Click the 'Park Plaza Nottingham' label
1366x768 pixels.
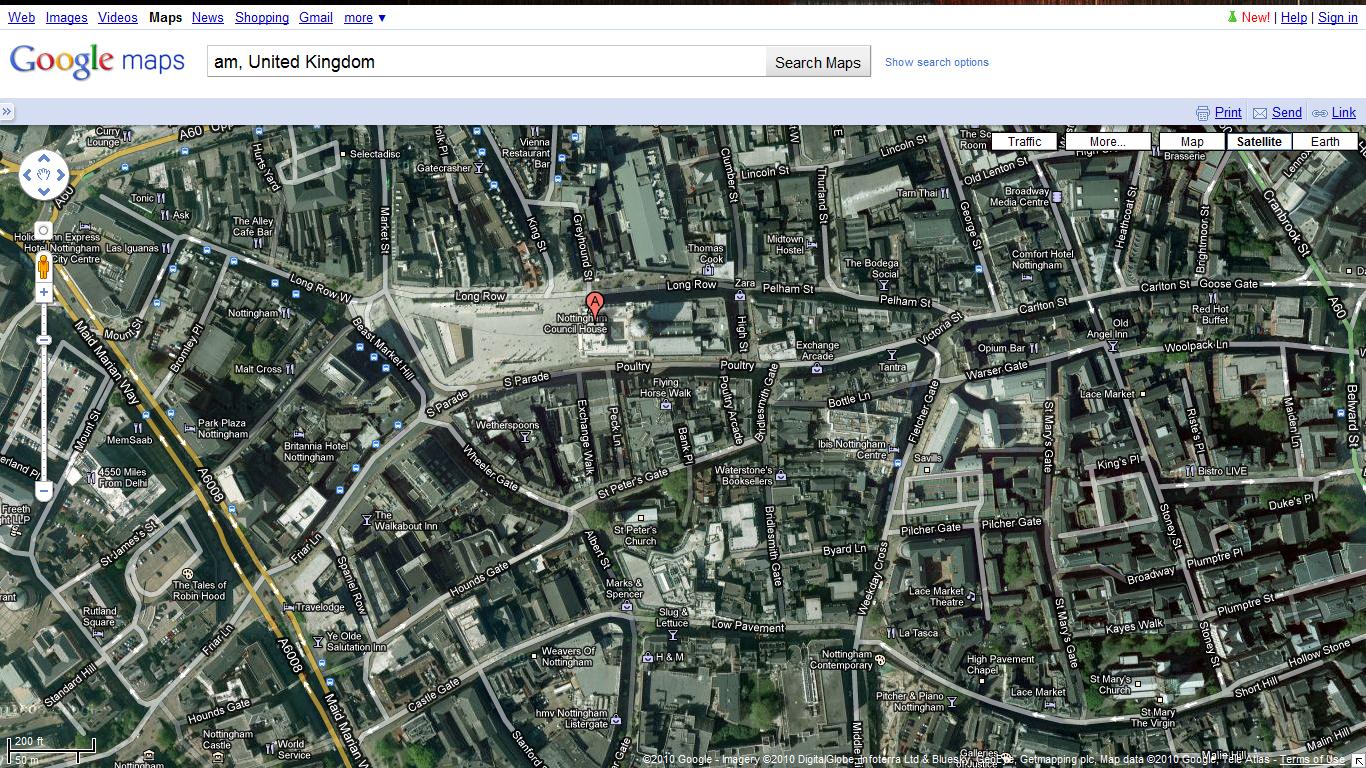pyautogui.click(x=222, y=429)
